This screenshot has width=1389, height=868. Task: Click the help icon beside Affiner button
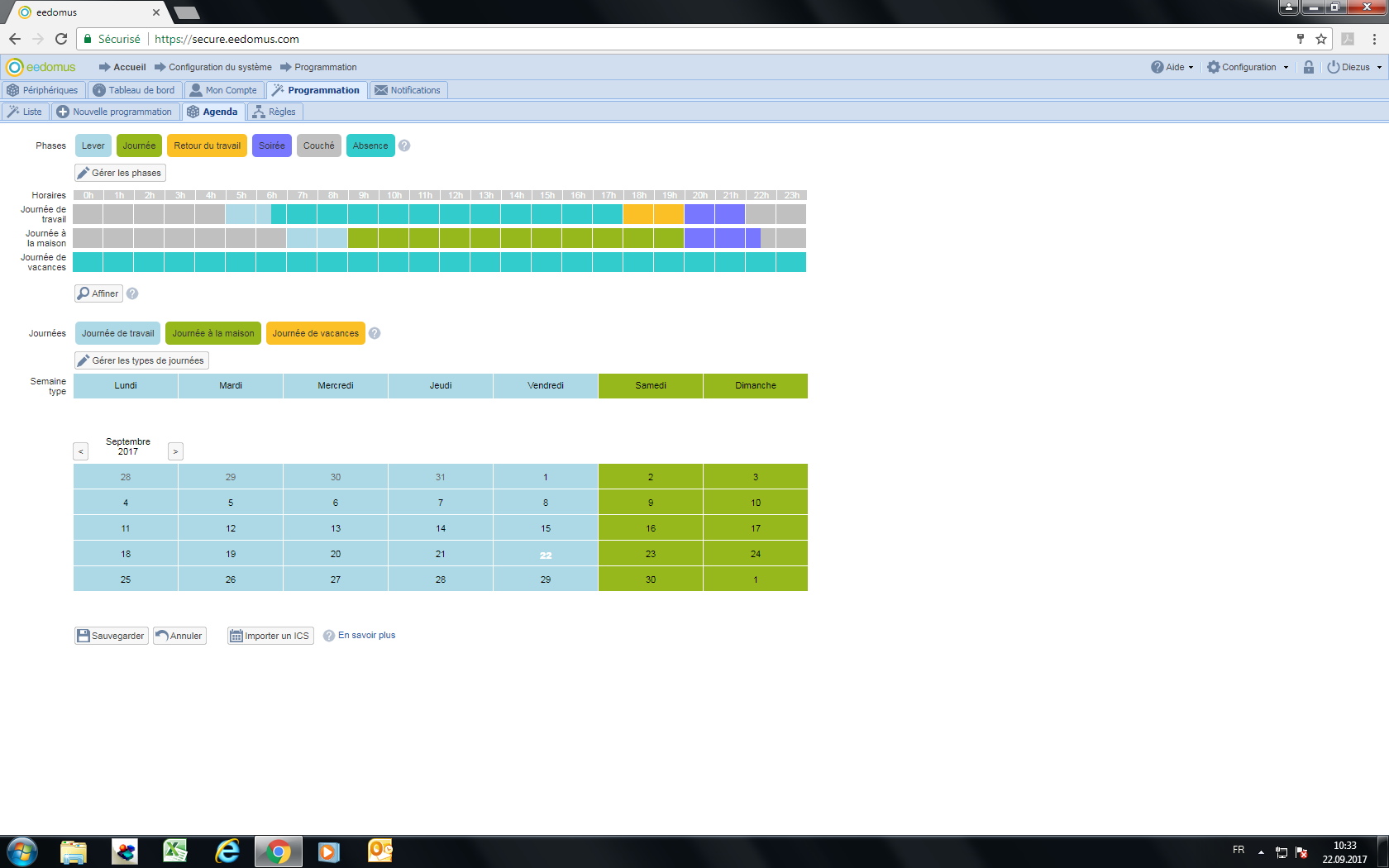132,293
